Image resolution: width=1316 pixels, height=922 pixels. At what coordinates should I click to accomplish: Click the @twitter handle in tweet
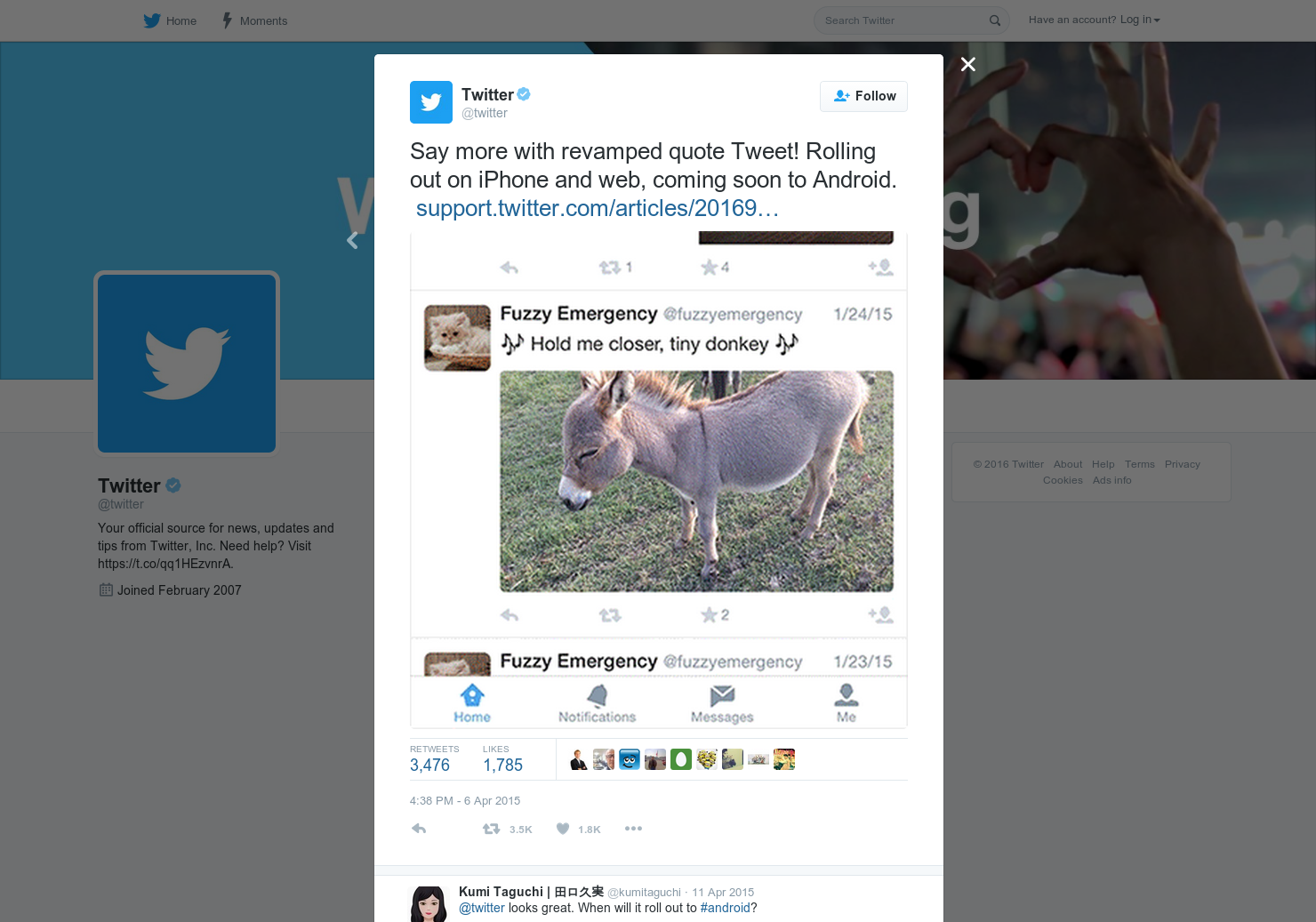[485, 113]
